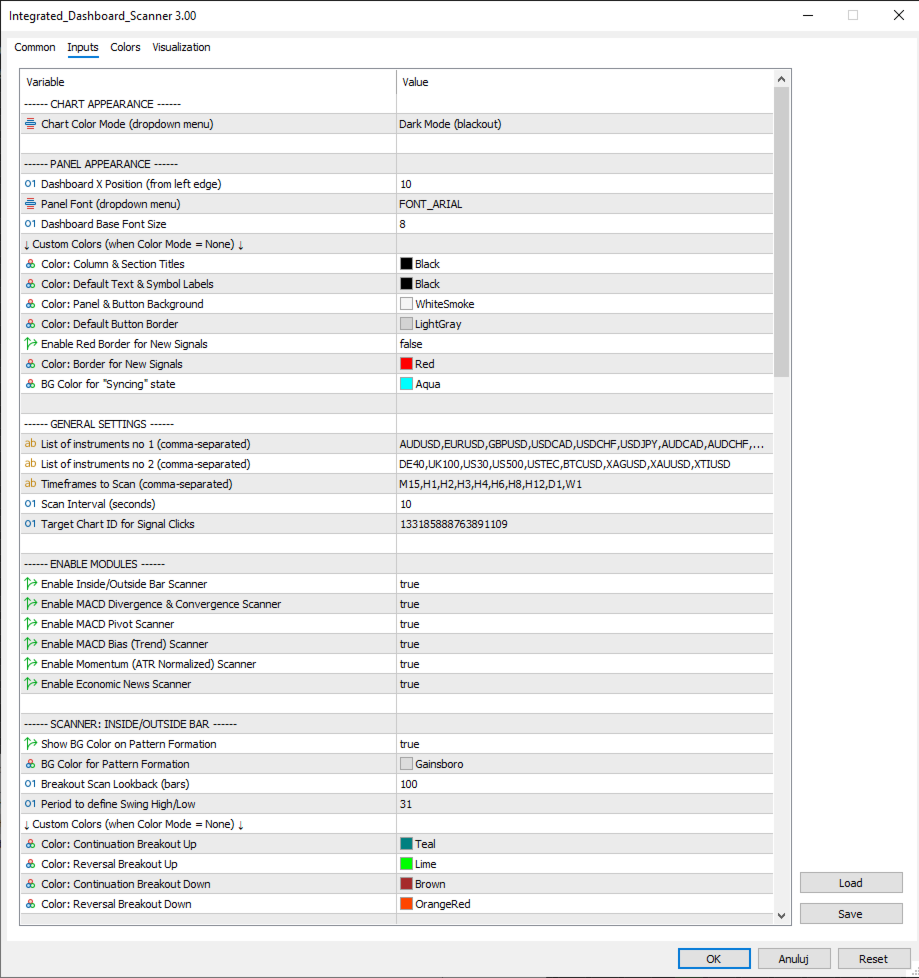Click color icon beside Border for New Signals
Viewport: 919px width, 978px height.
[30, 364]
